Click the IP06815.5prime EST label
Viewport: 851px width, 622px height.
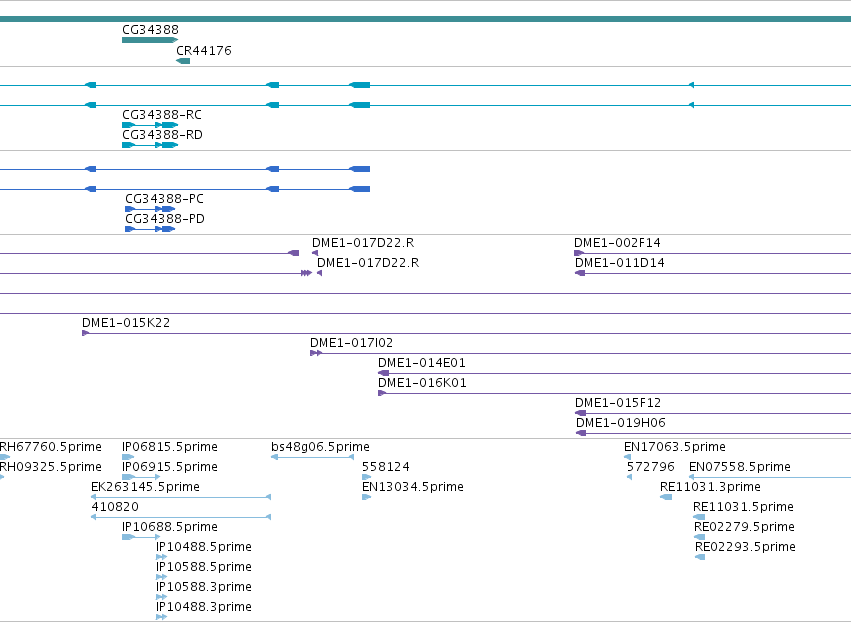tap(170, 447)
